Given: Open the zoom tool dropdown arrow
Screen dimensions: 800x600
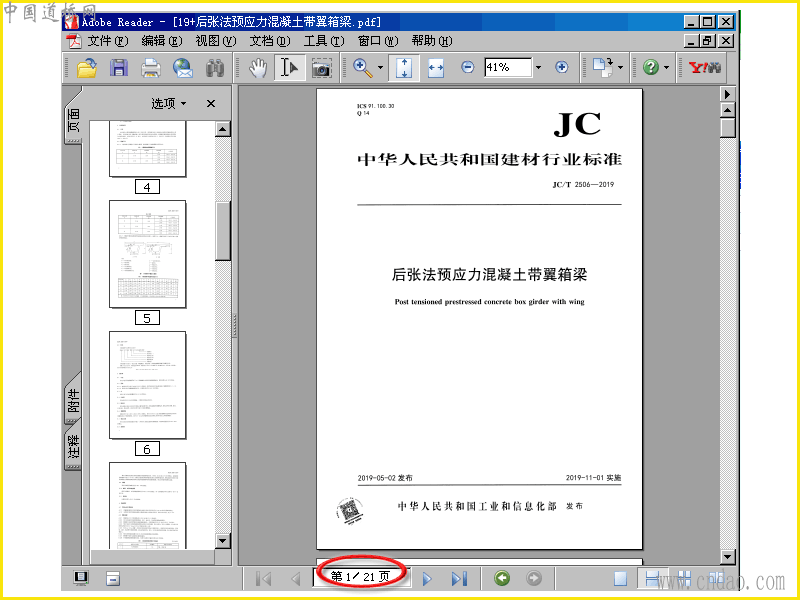Looking at the screenshot, I should [380, 68].
